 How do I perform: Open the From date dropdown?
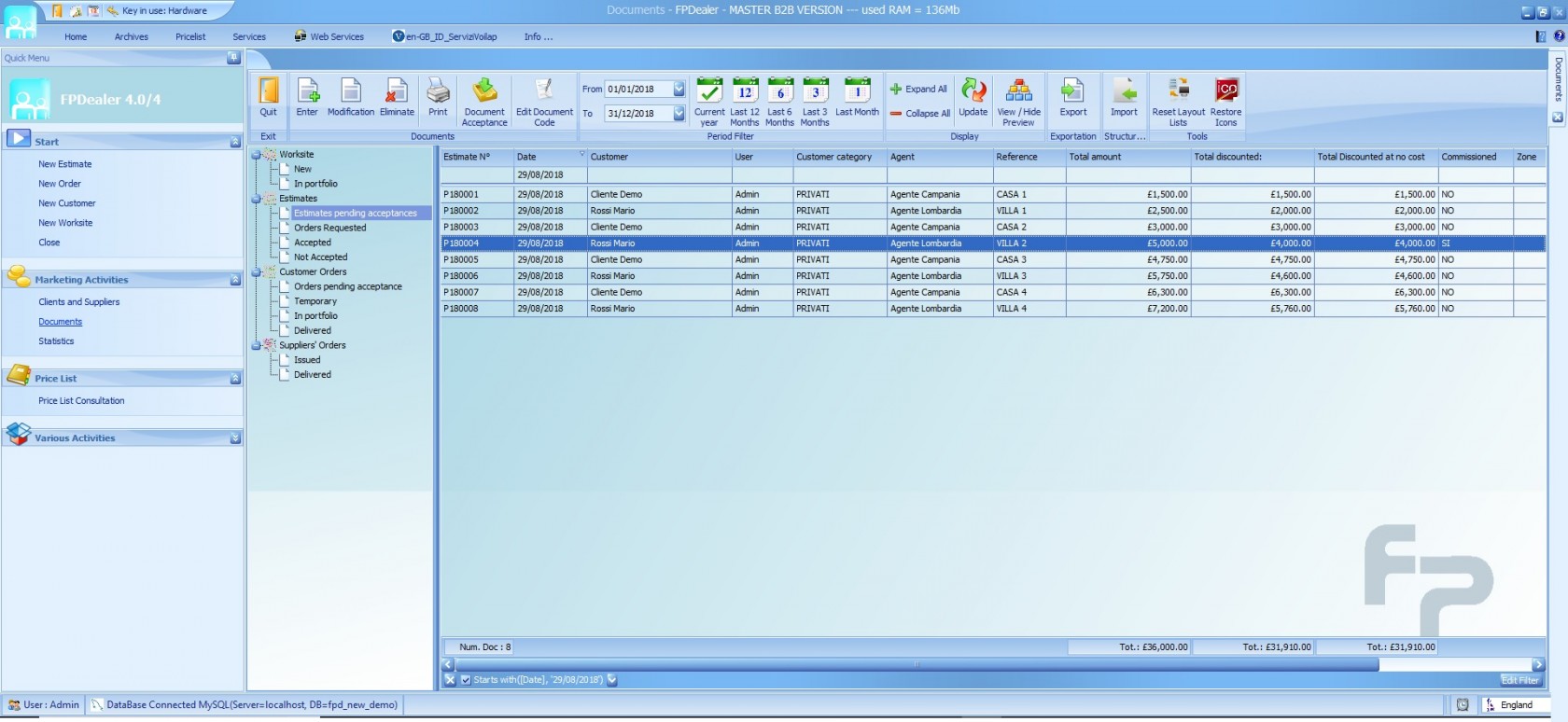click(679, 90)
